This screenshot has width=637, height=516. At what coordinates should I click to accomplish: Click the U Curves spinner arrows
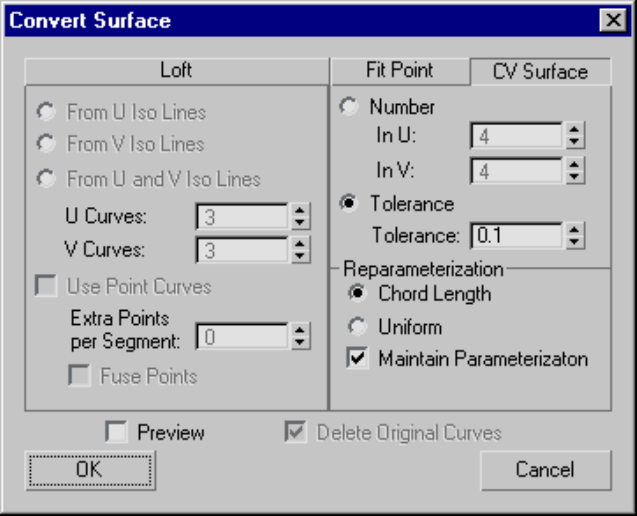(x=300, y=215)
